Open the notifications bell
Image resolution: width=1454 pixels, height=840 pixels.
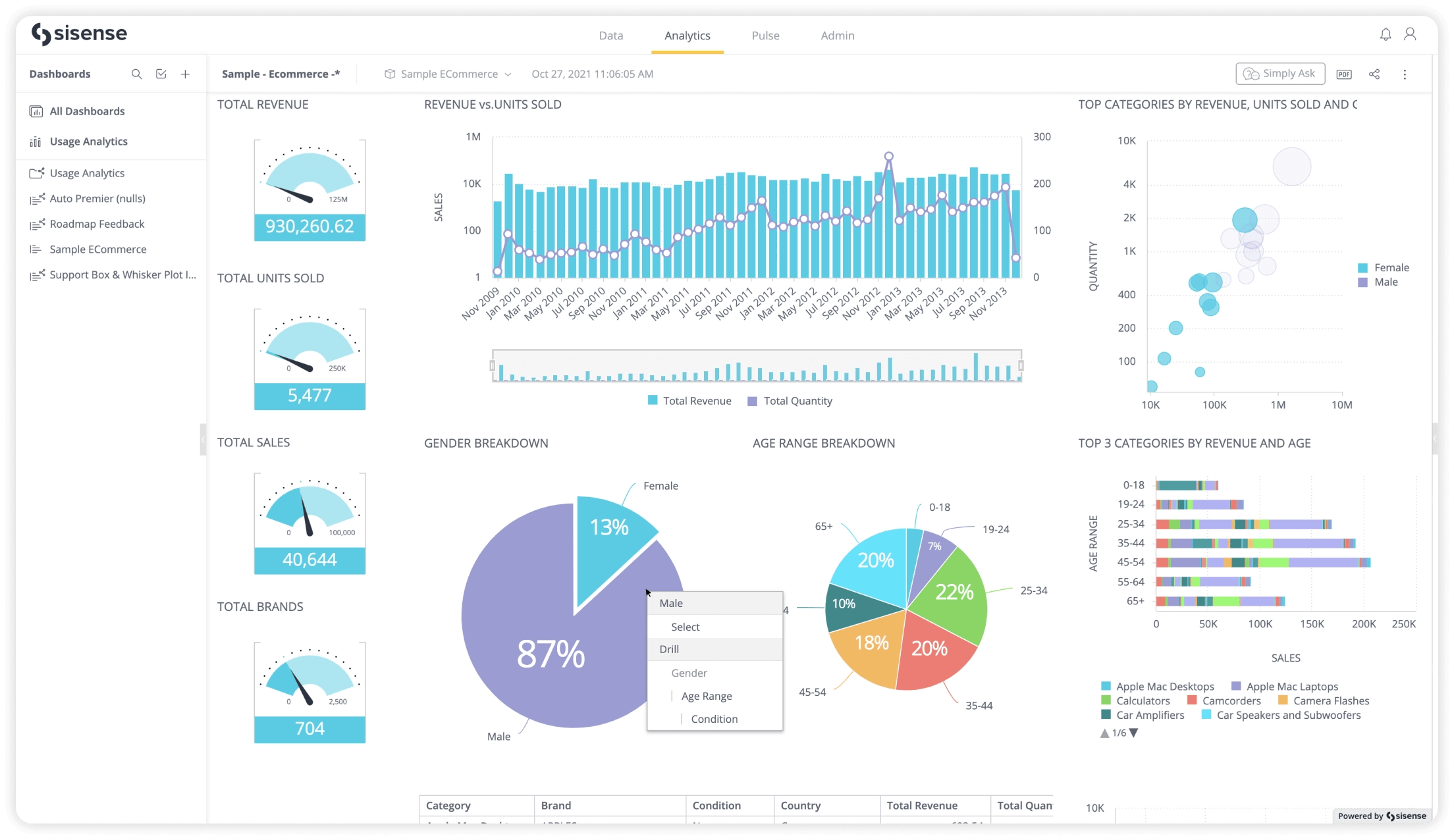pyautogui.click(x=1386, y=35)
